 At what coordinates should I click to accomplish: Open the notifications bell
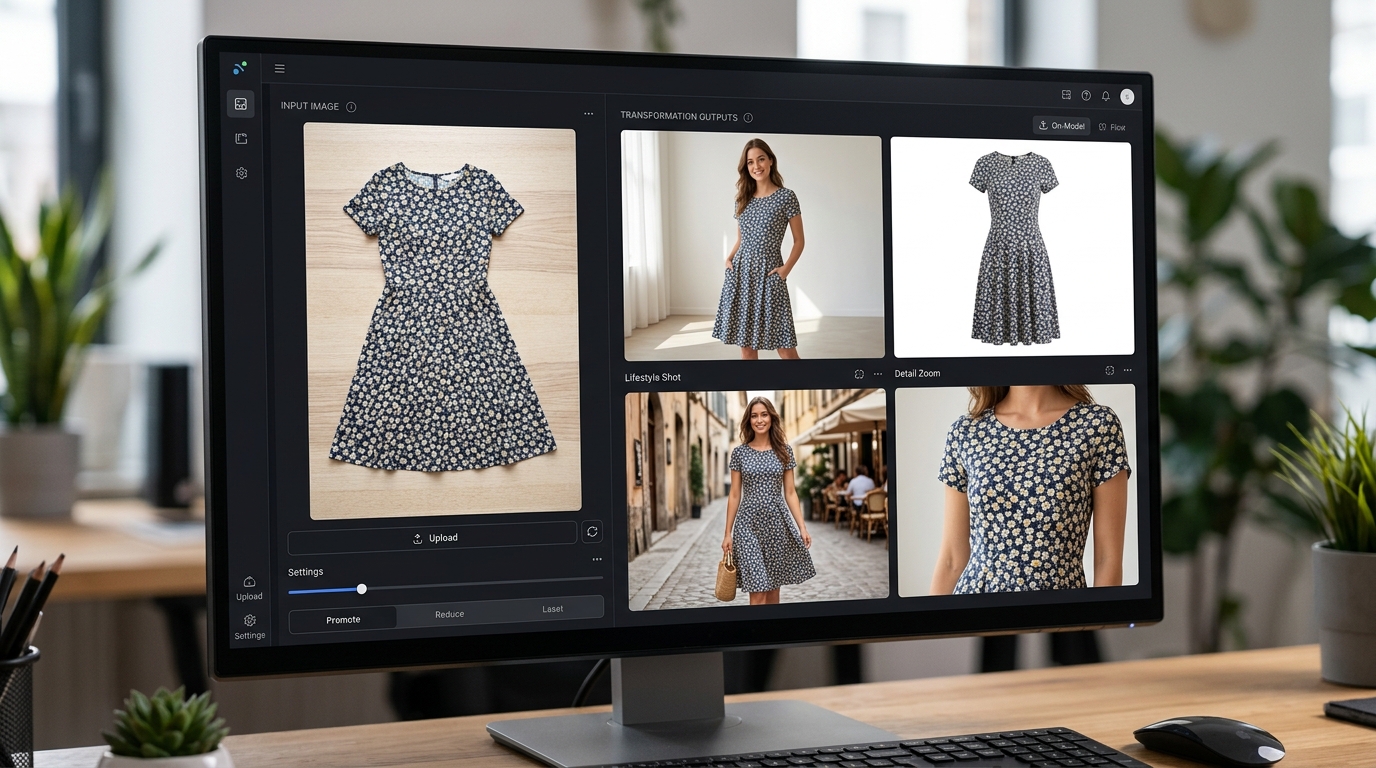(x=1106, y=96)
